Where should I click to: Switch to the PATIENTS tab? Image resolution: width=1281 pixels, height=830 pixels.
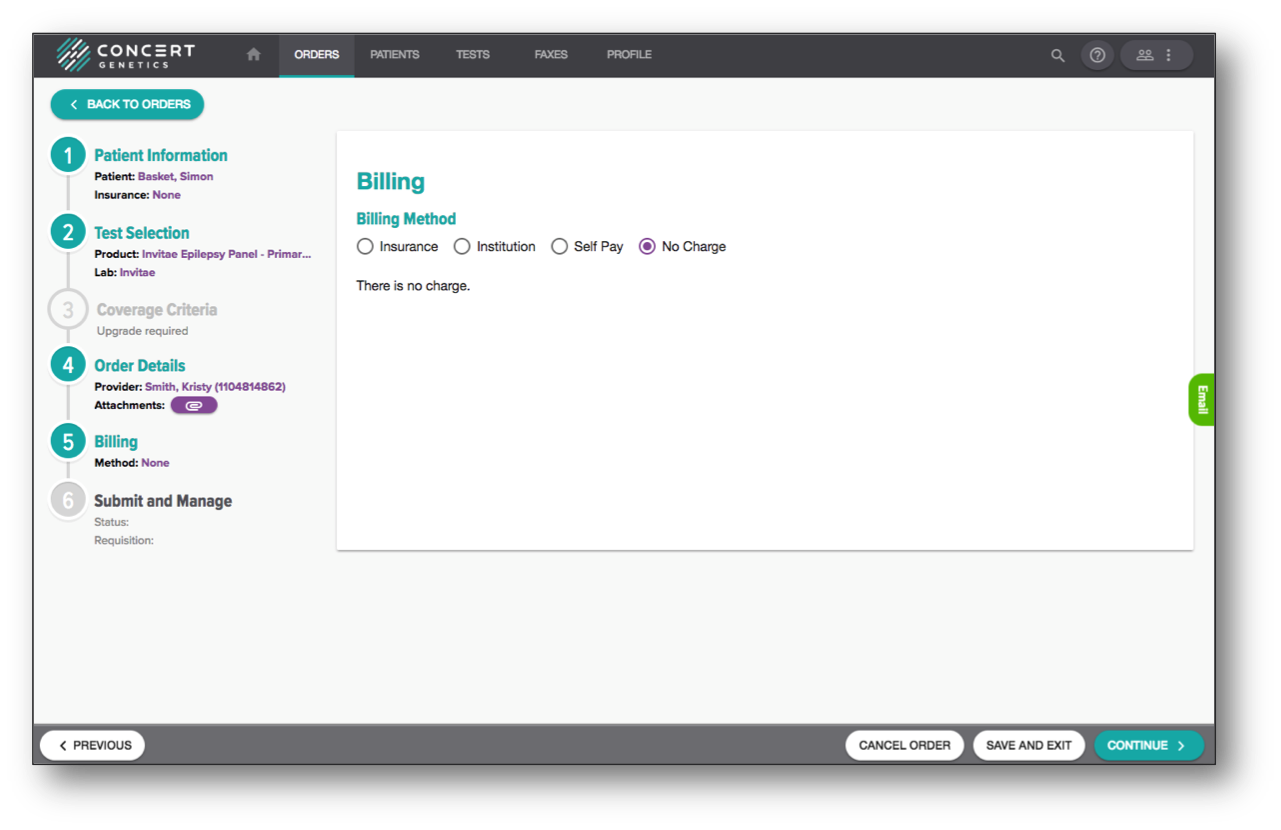(x=394, y=55)
